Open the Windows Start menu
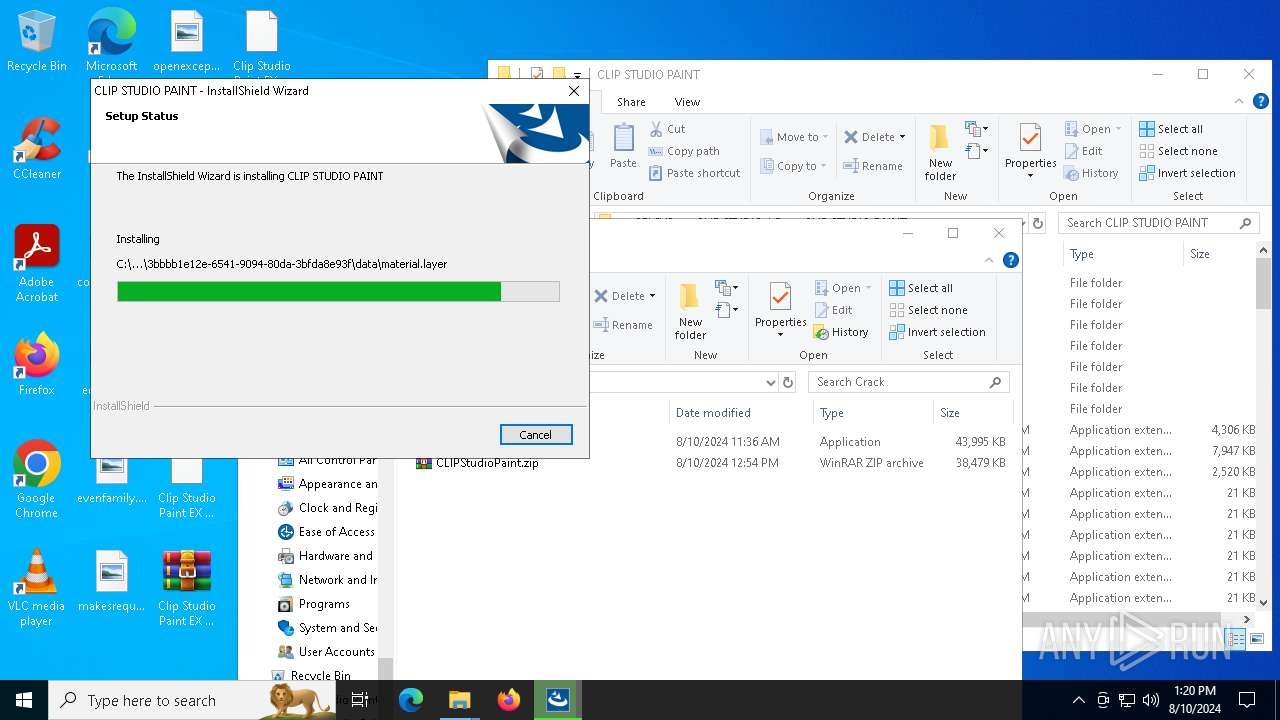 pyautogui.click(x=24, y=700)
